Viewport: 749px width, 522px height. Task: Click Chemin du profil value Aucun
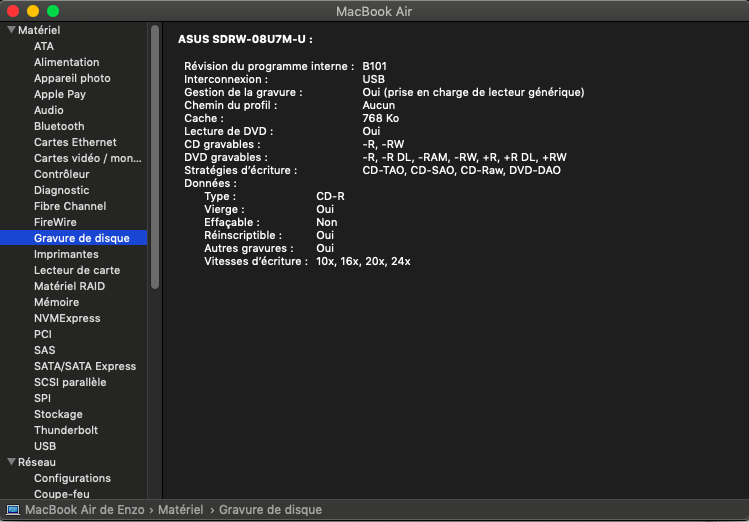[379, 106]
